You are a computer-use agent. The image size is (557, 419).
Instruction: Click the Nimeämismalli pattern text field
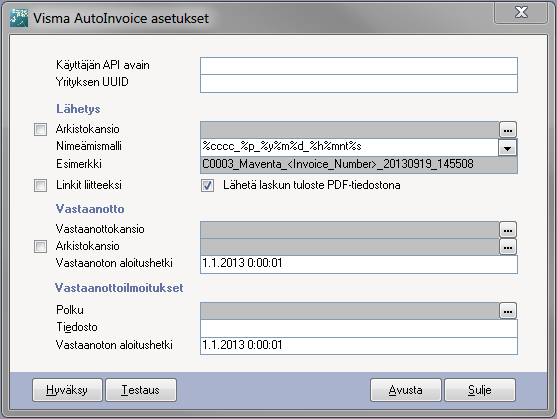350,147
